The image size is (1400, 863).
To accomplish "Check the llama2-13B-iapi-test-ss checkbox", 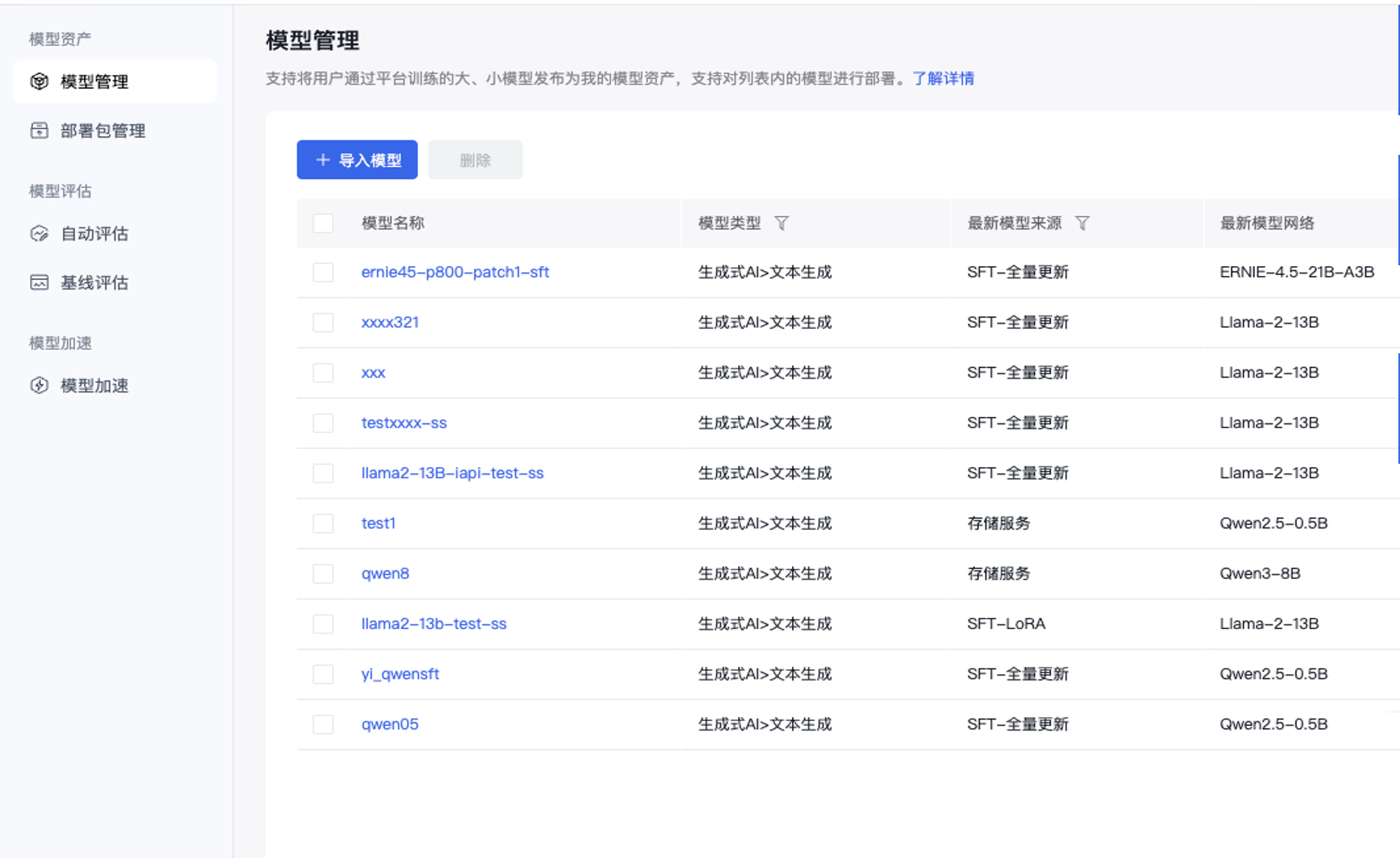I will tap(323, 473).
